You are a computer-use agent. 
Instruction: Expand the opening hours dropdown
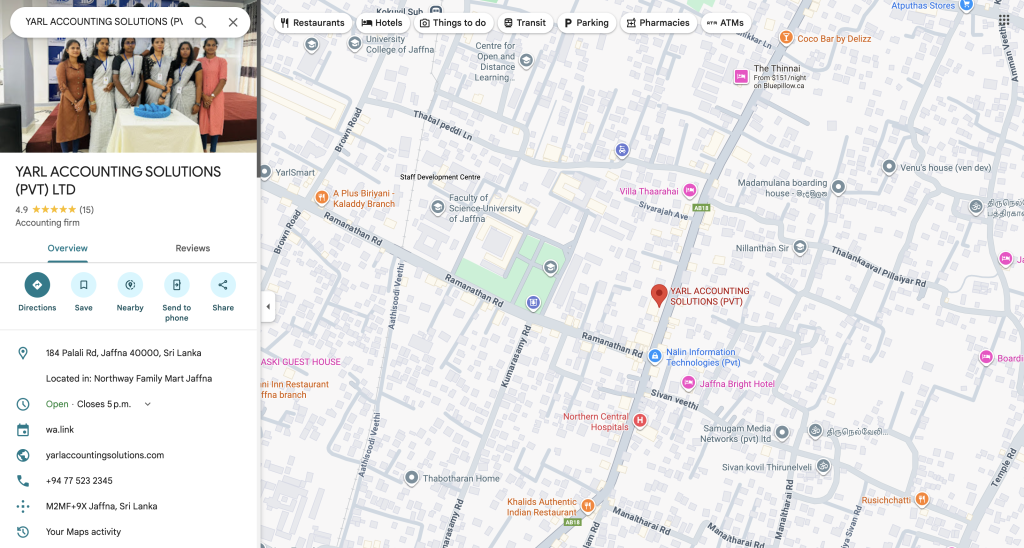click(x=148, y=404)
